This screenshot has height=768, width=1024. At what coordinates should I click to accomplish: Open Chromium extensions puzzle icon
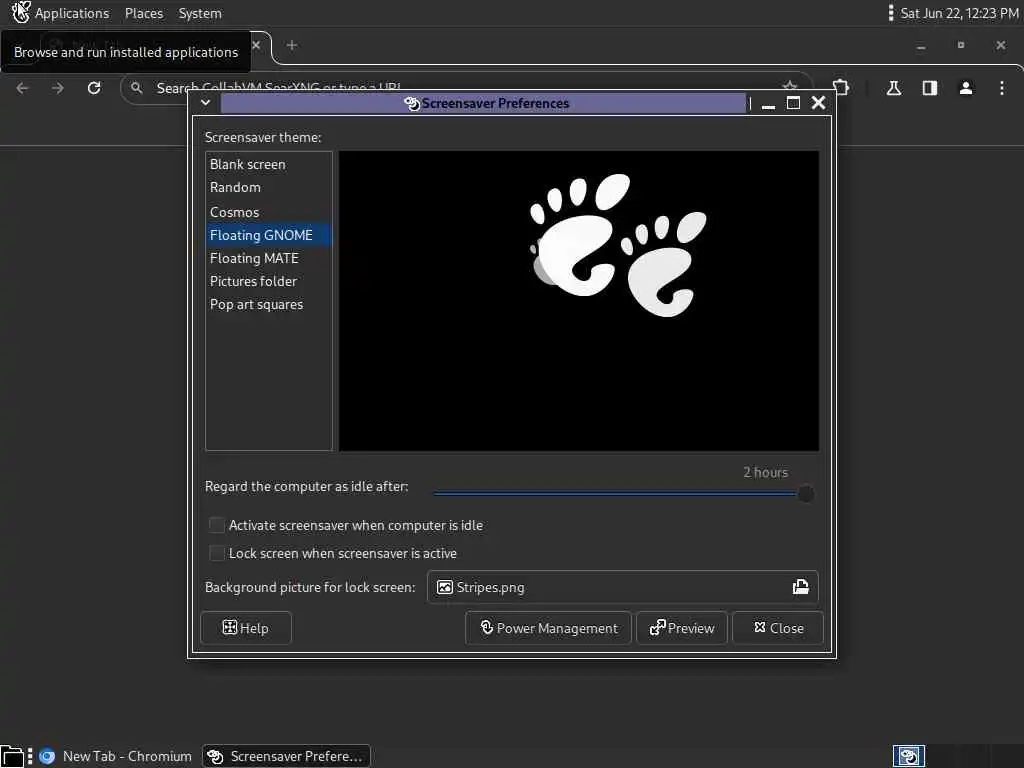tap(842, 88)
